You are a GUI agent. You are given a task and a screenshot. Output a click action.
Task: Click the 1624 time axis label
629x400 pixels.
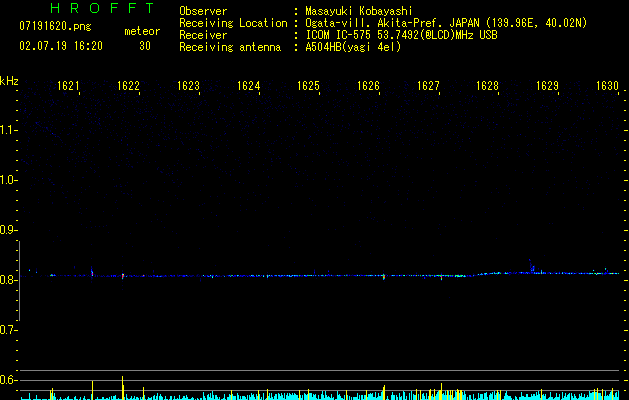tap(248, 86)
